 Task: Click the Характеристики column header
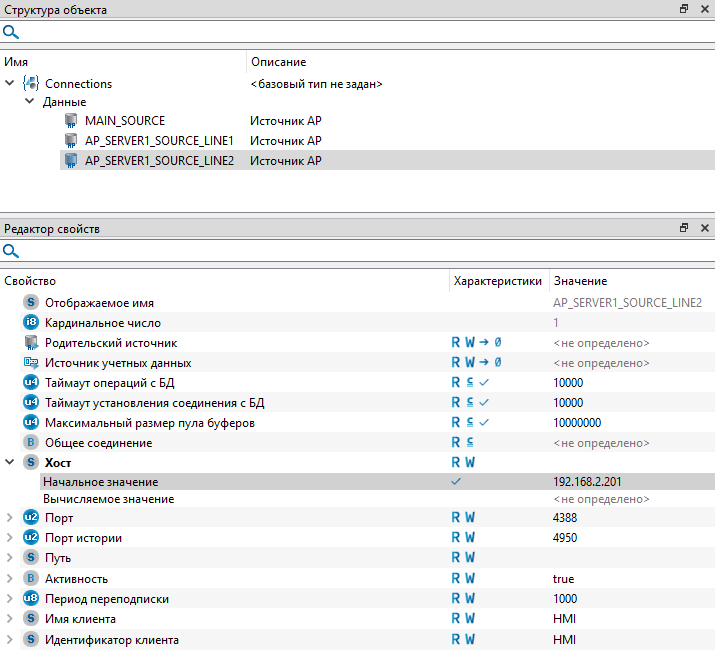pyautogui.click(x=497, y=281)
